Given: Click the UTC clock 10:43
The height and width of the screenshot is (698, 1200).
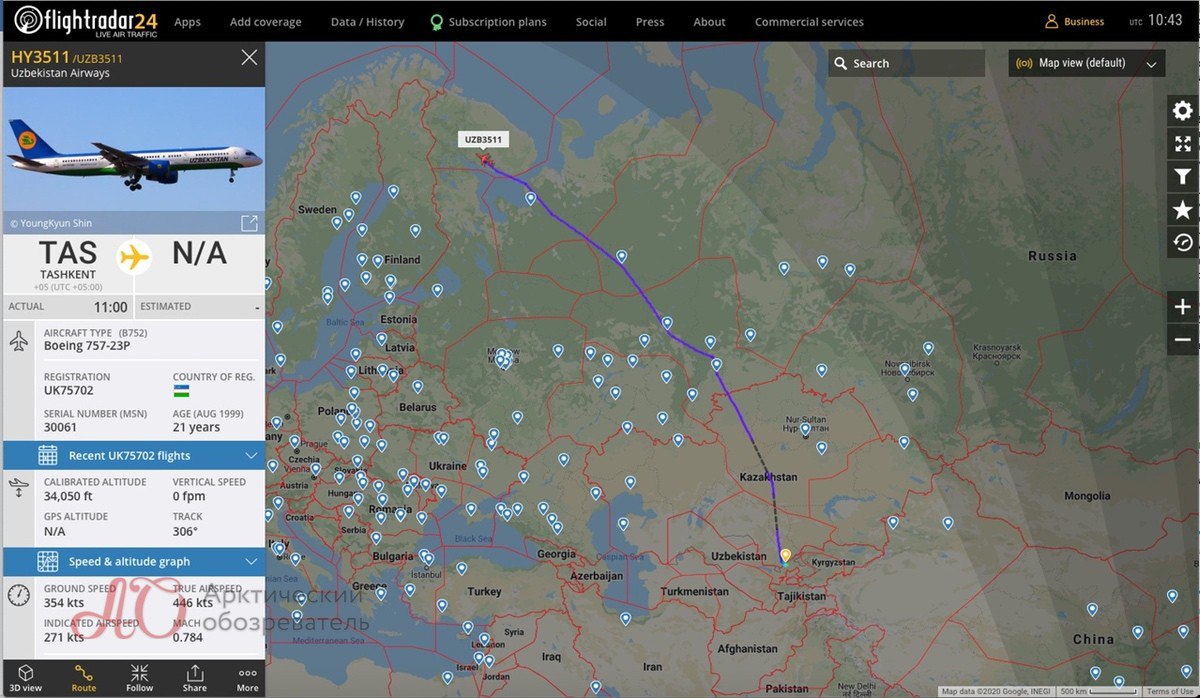Looking at the screenshot, I should (1164, 21).
